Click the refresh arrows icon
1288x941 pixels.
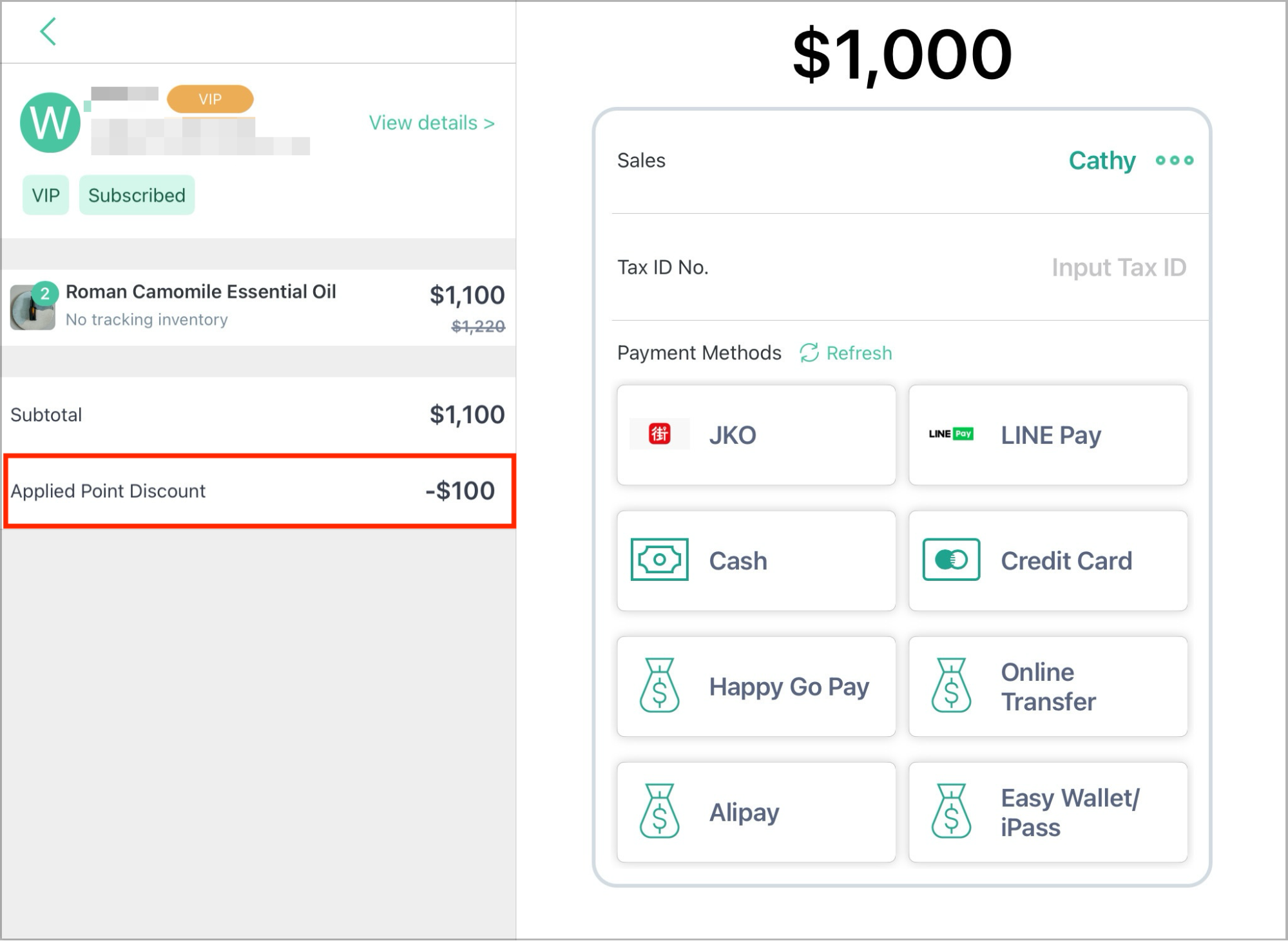pos(809,353)
